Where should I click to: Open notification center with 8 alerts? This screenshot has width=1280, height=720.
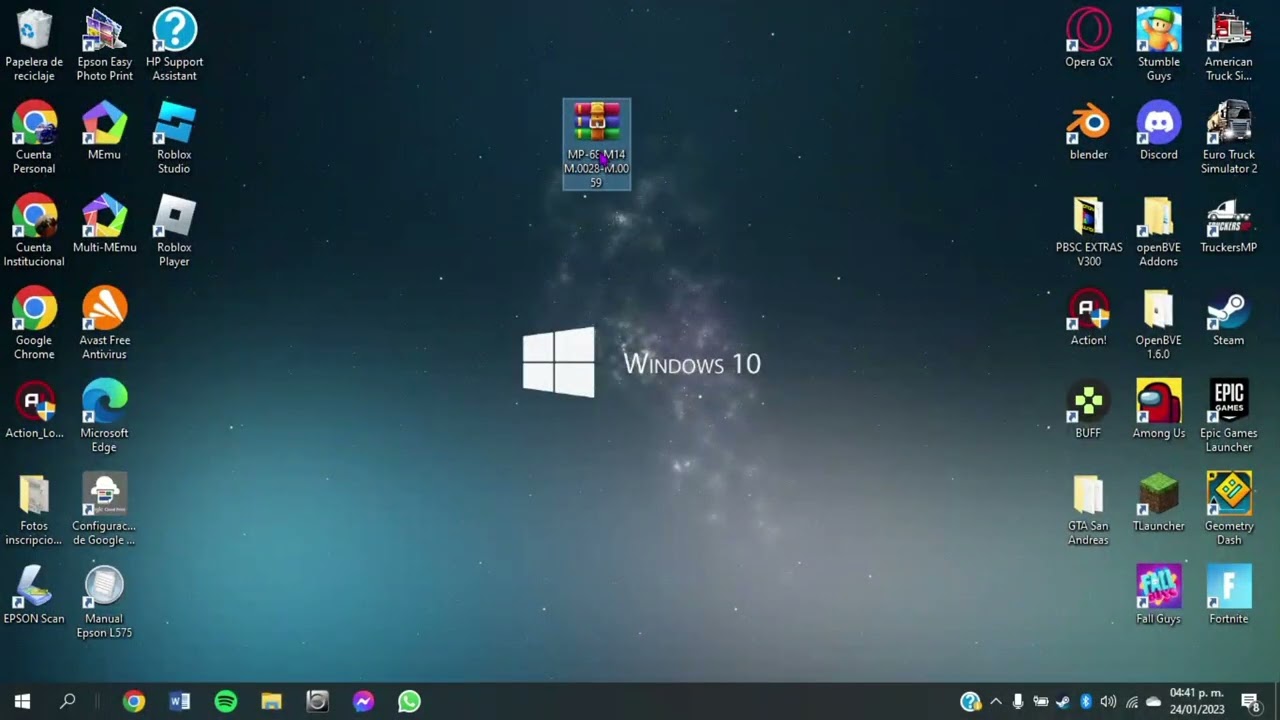coord(1250,702)
